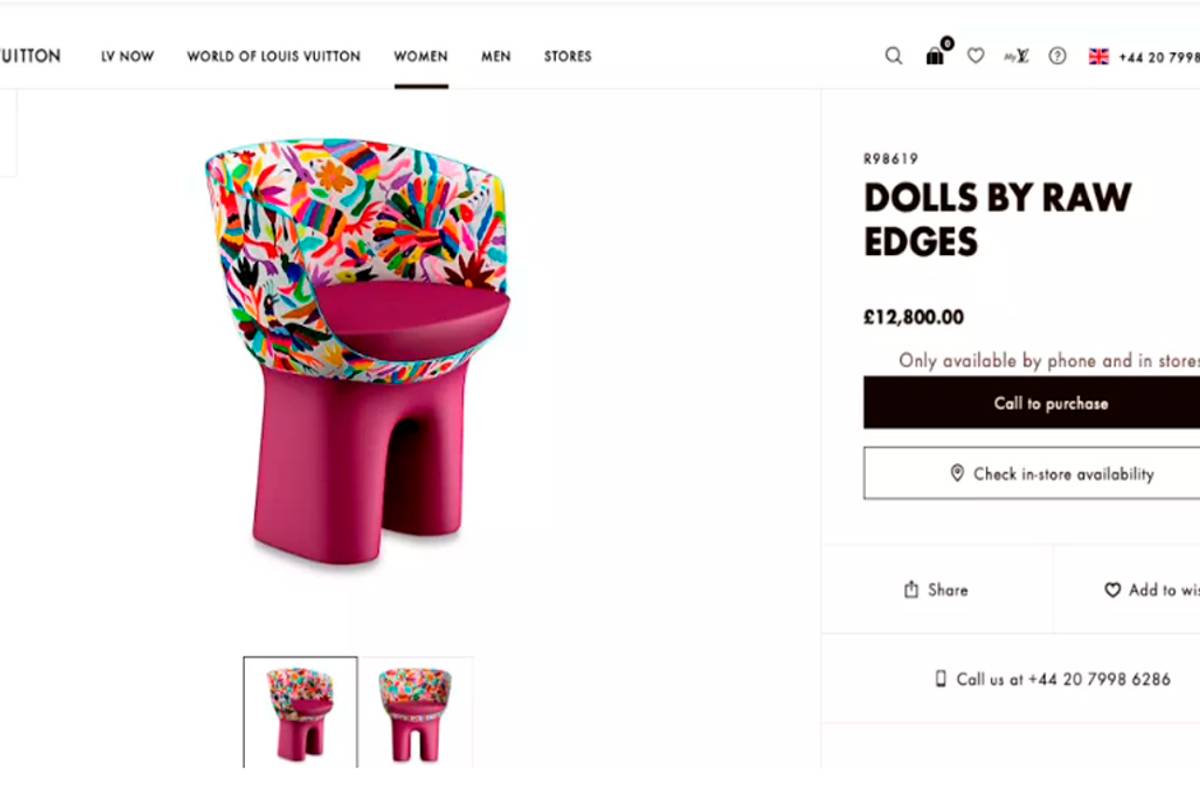Select the WOMEN navigation tab

coord(421,56)
